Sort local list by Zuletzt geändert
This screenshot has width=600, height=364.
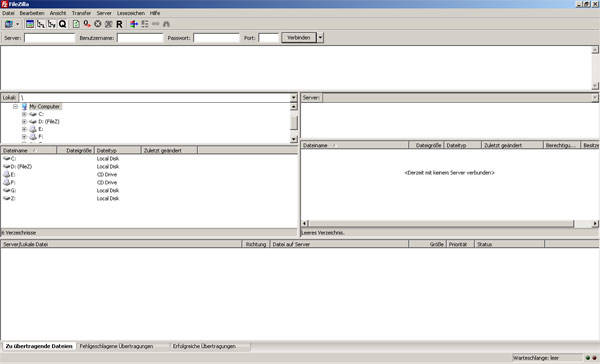coord(170,150)
